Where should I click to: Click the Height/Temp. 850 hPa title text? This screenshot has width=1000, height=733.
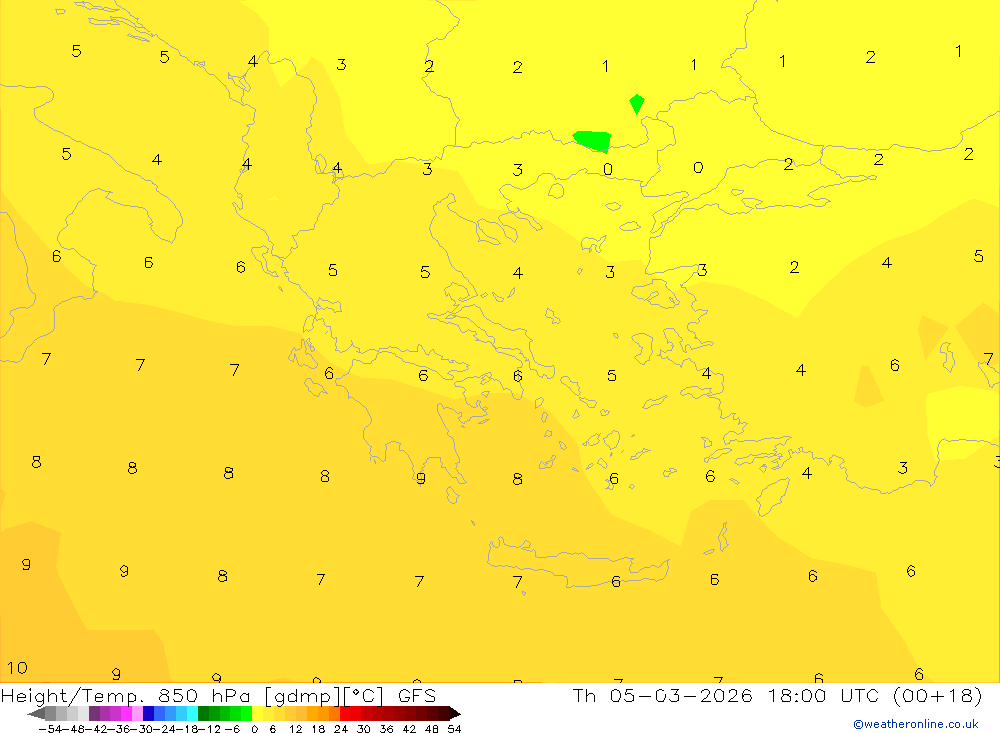[x=126, y=696]
